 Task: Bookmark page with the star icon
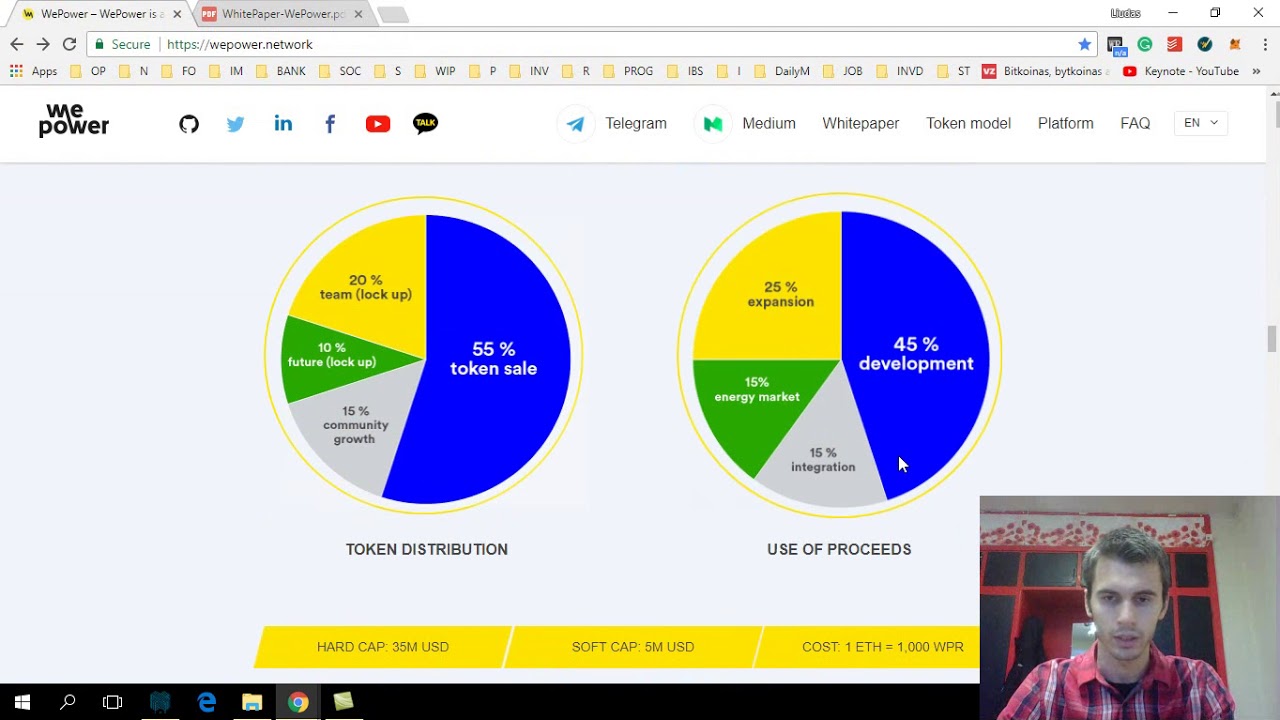pos(1084,44)
